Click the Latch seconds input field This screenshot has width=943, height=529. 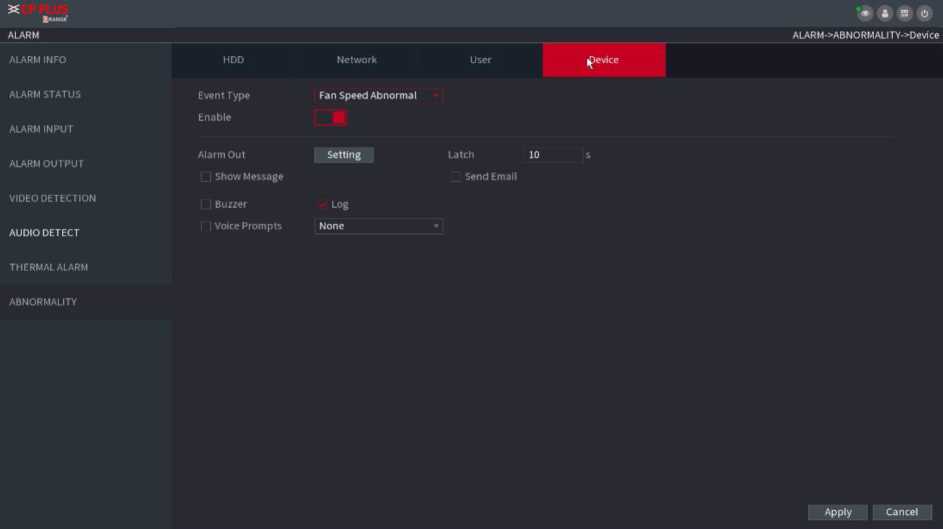pyautogui.click(x=552, y=155)
